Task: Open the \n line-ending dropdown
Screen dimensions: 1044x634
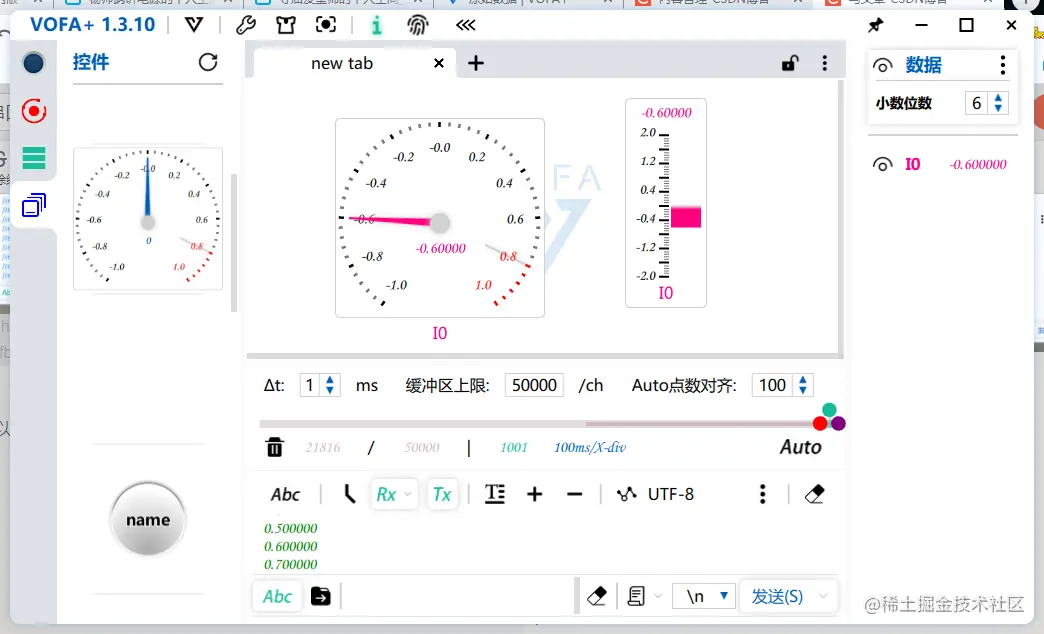Action: 704,596
